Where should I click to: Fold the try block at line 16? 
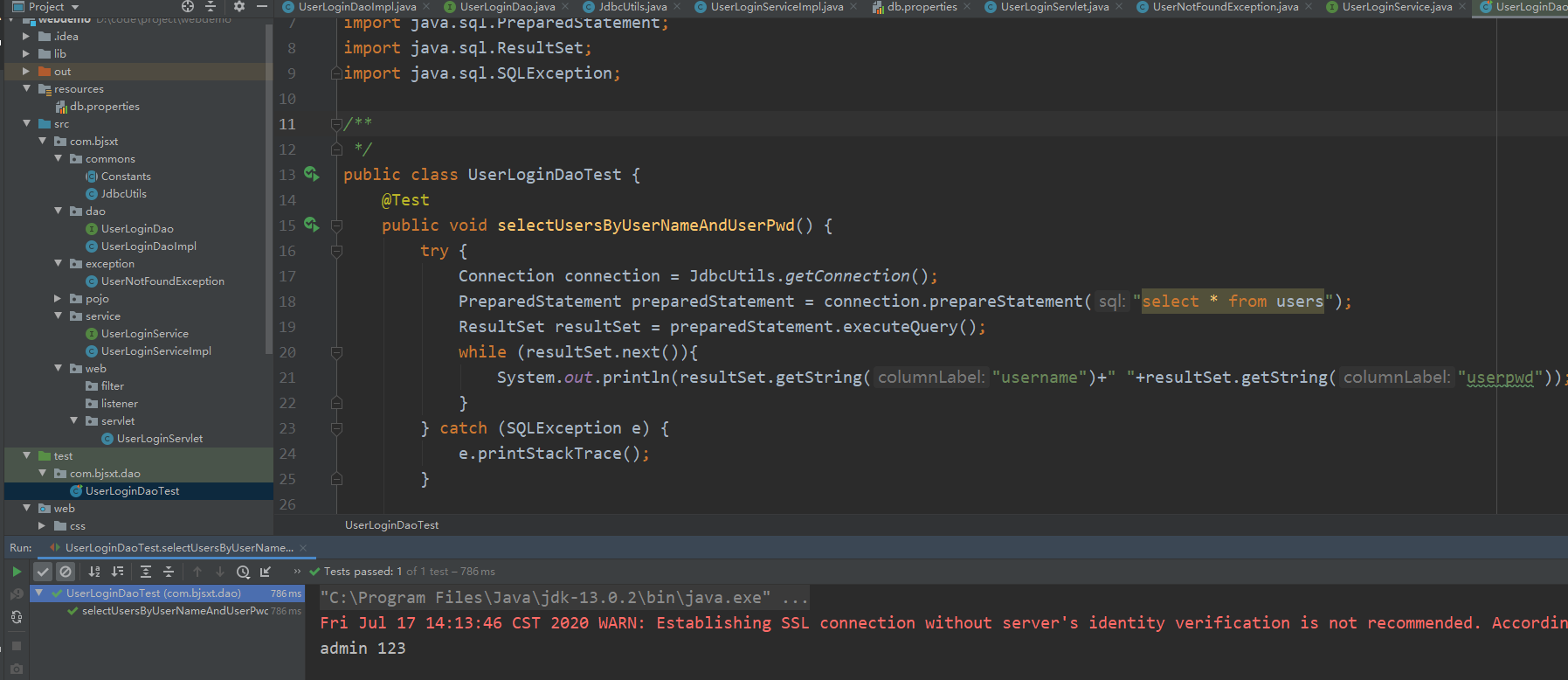[336, 251]
